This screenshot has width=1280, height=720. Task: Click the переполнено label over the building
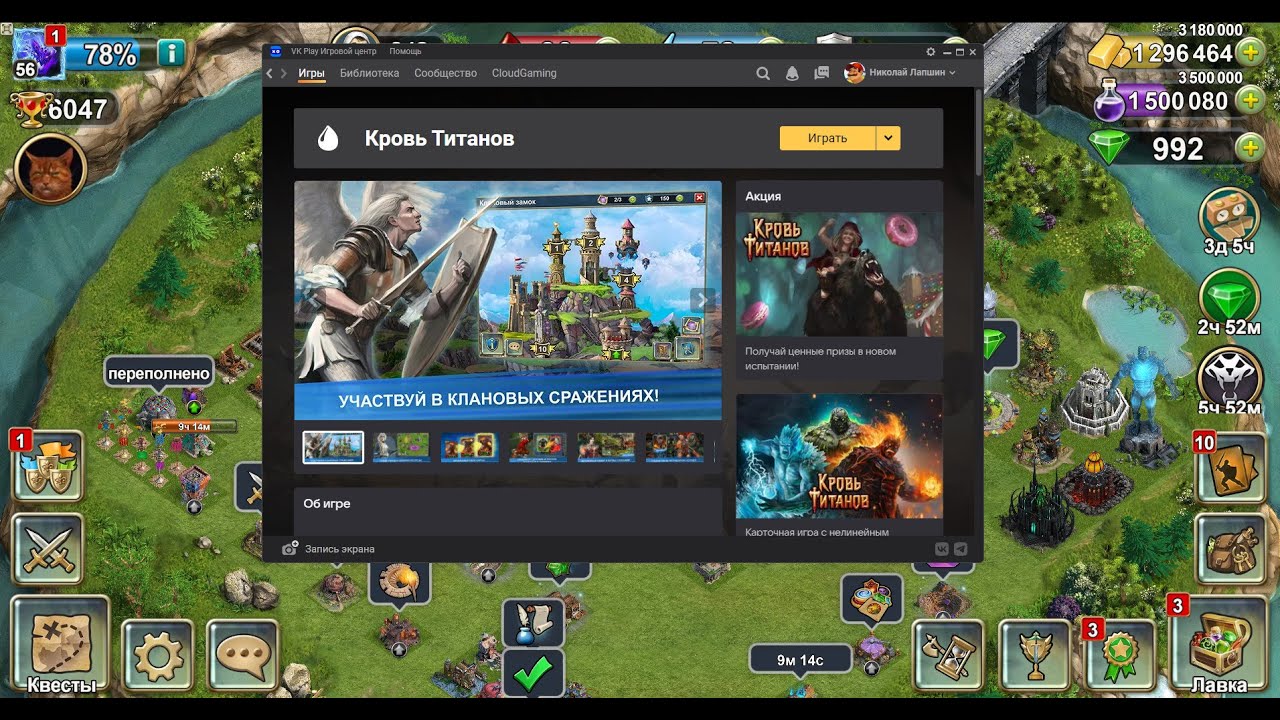[x=159, y=374]
